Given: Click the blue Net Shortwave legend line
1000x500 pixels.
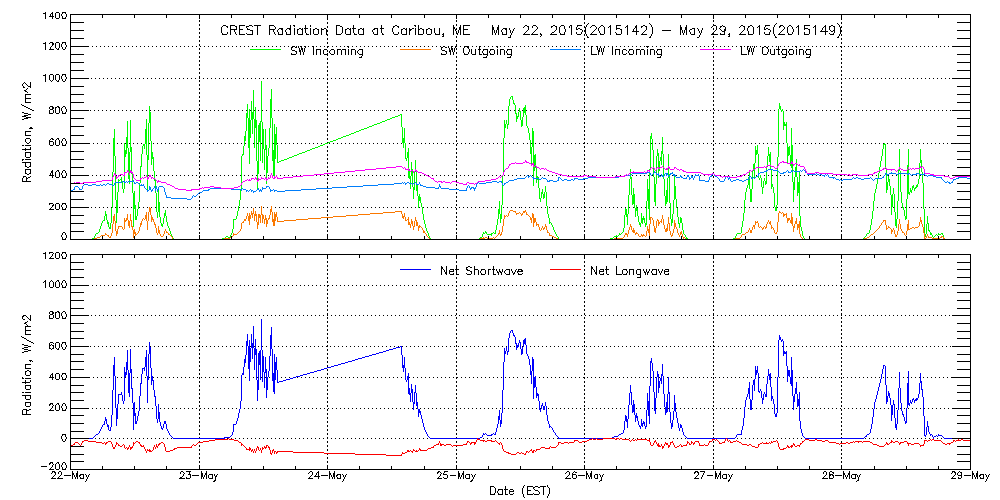Looking at the screenshot, I should 415,271.
